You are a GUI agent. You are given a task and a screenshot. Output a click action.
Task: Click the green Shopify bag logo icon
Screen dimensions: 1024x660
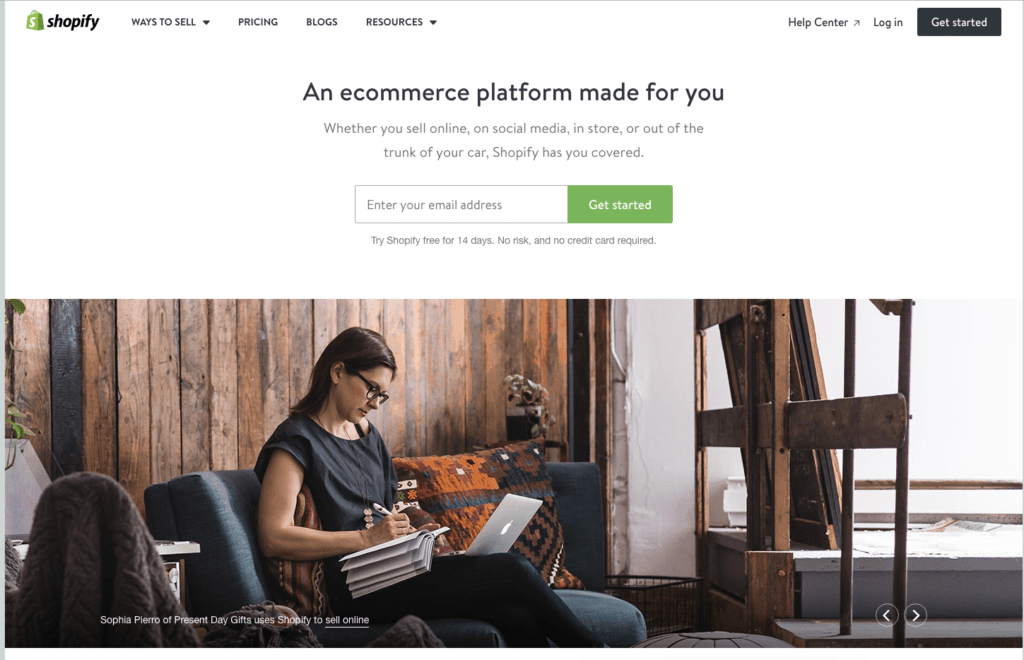35,21
